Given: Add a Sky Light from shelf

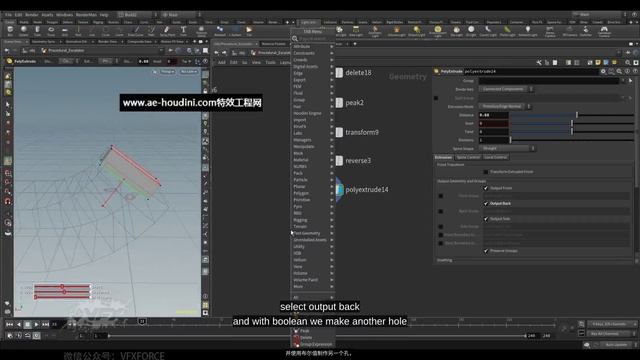Looking at the screenshot, I should pos(456,31).
